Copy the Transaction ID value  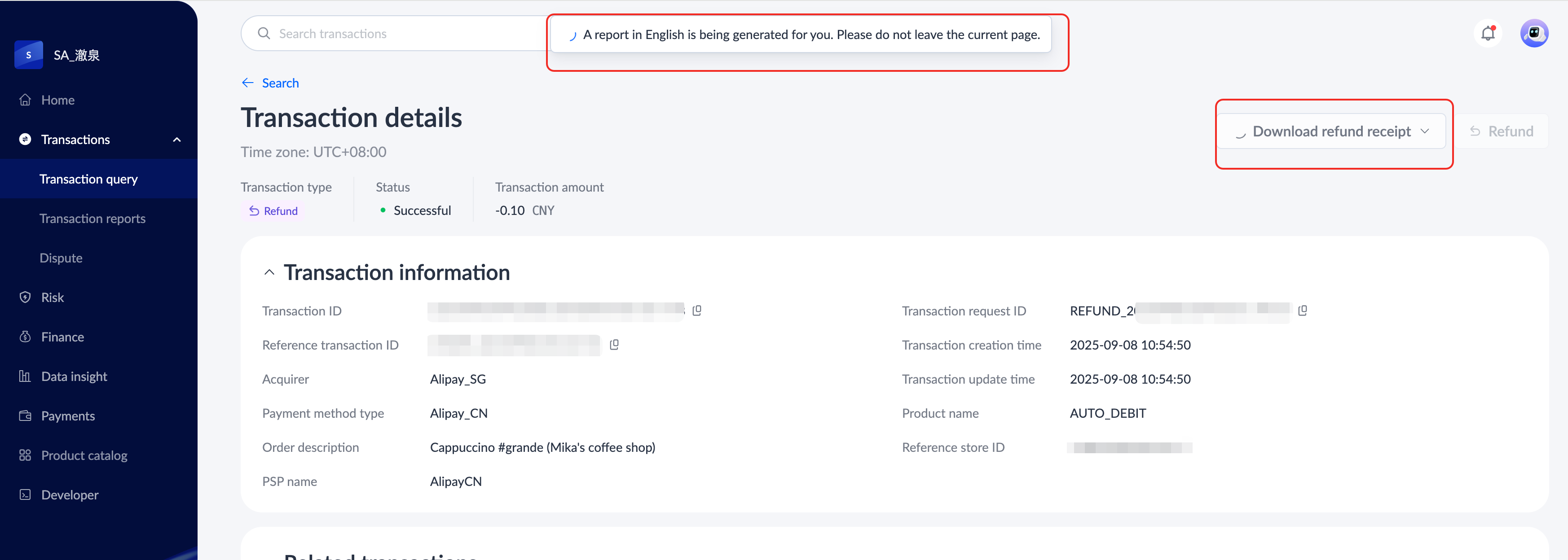point(697,311)
